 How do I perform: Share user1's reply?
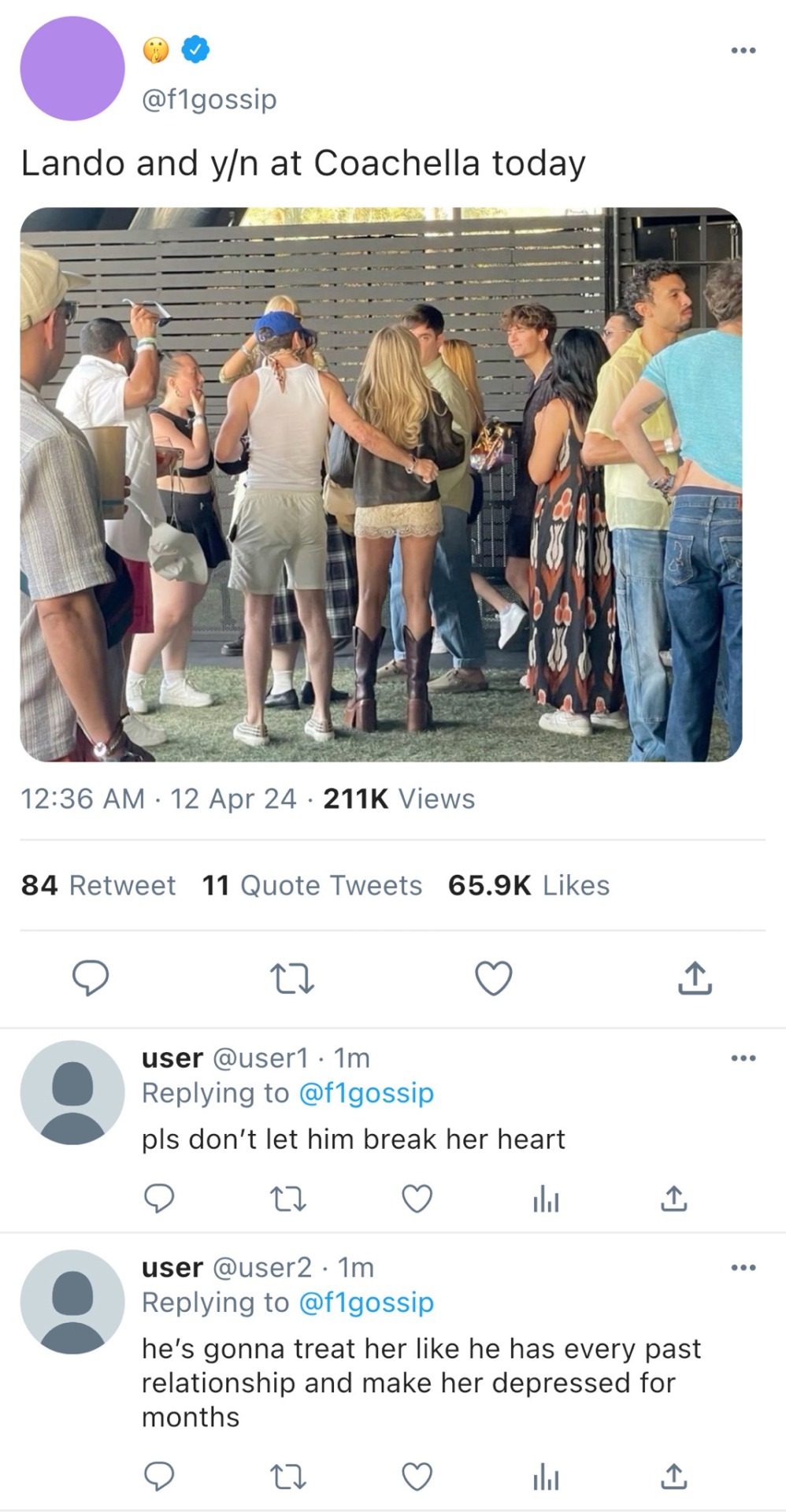(x=673, y=1199)
